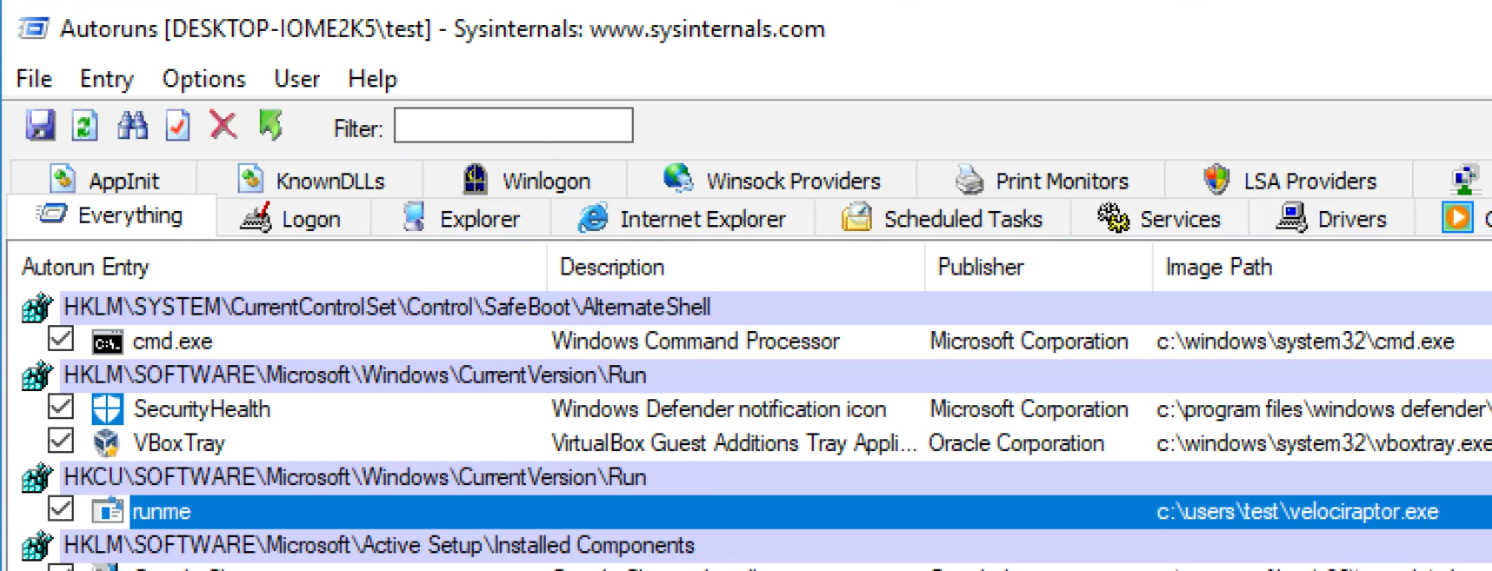Switch to the Scheduled Tasks tab
1492x571 pixels.
(942, 219)
